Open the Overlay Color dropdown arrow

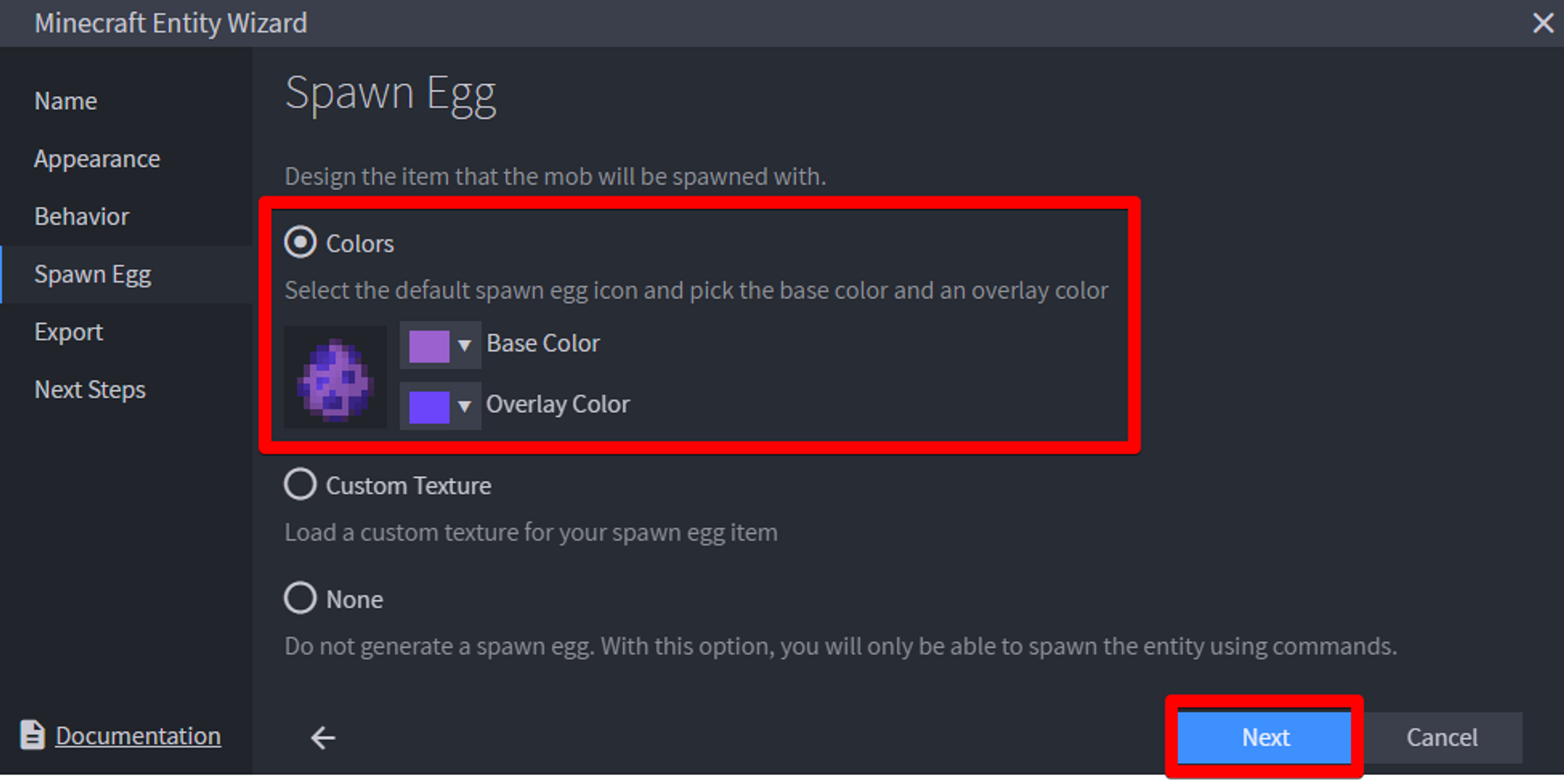point(464,406)
